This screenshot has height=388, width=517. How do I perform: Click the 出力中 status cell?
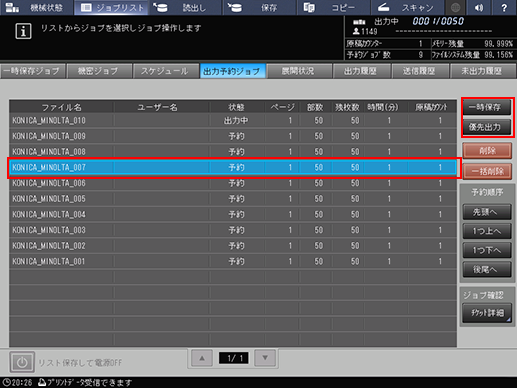pyautogui.click(x=236, y=121)
